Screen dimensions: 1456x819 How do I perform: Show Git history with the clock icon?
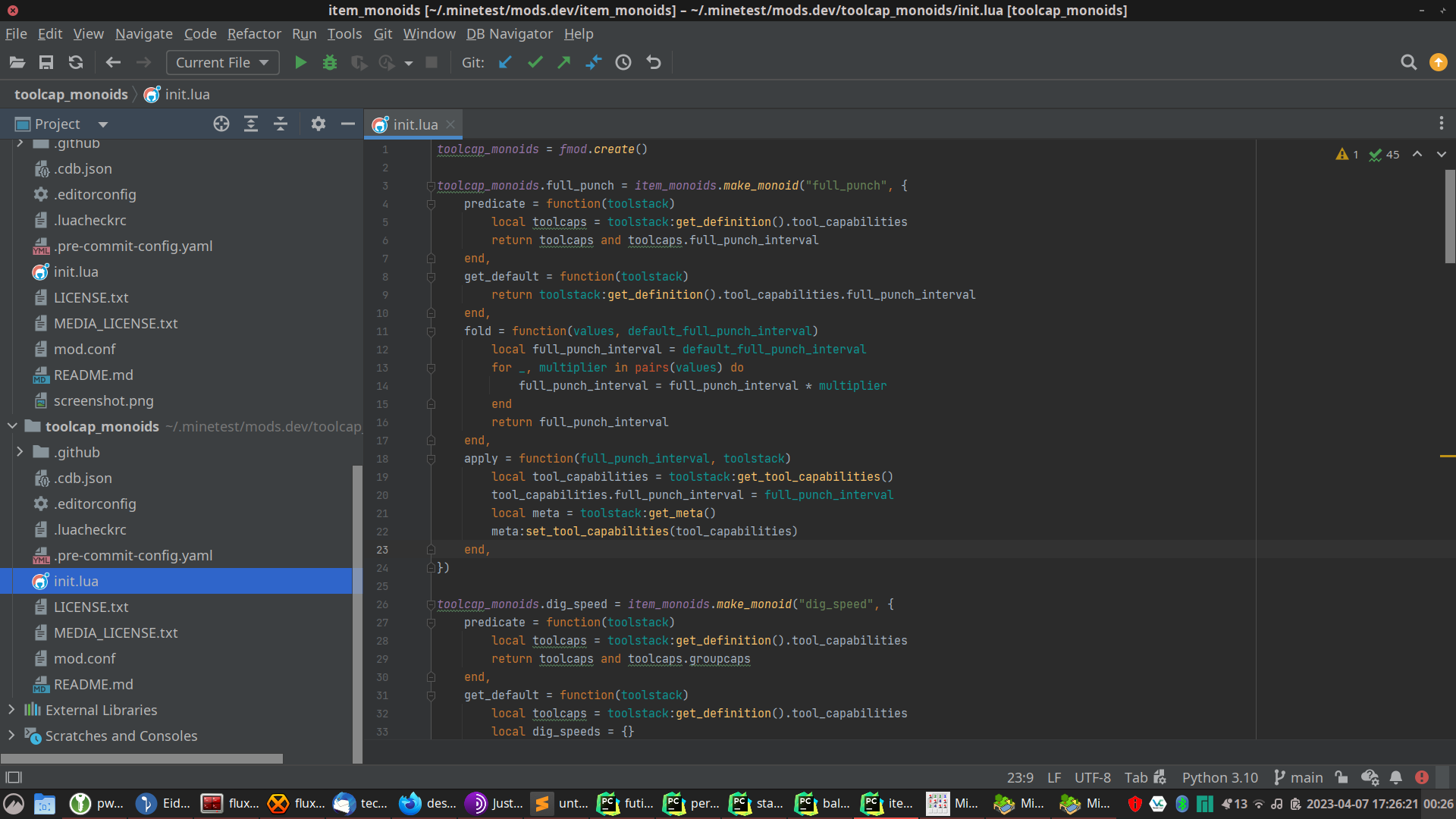[x=623, y=63]
